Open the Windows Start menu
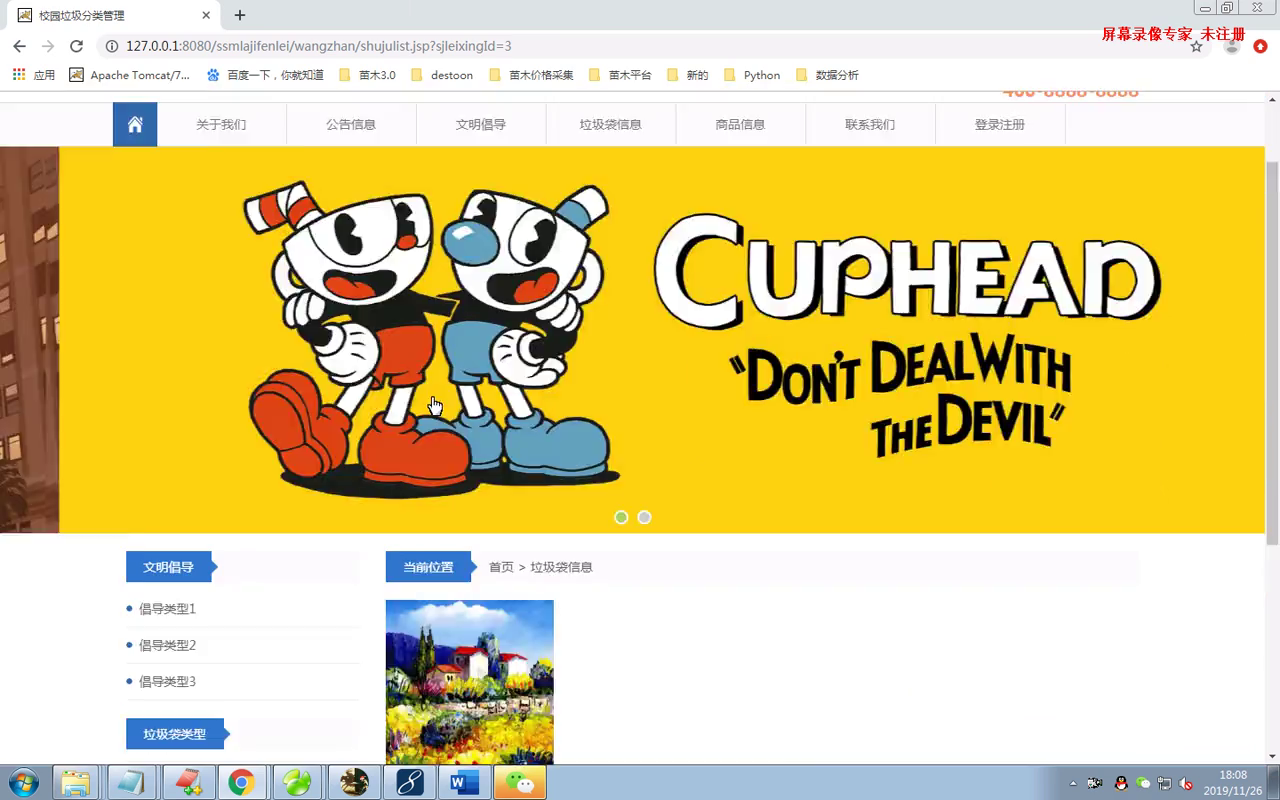Viewport: 1280px width, 800px height. [x=23, y=782]
